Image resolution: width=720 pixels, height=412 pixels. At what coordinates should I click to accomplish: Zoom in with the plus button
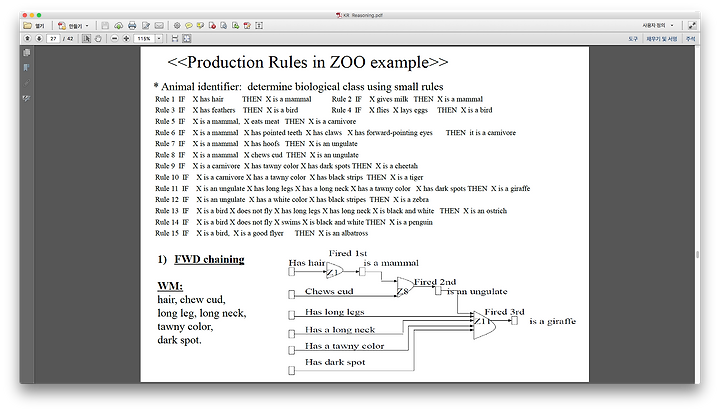click(x=126, y=39)
